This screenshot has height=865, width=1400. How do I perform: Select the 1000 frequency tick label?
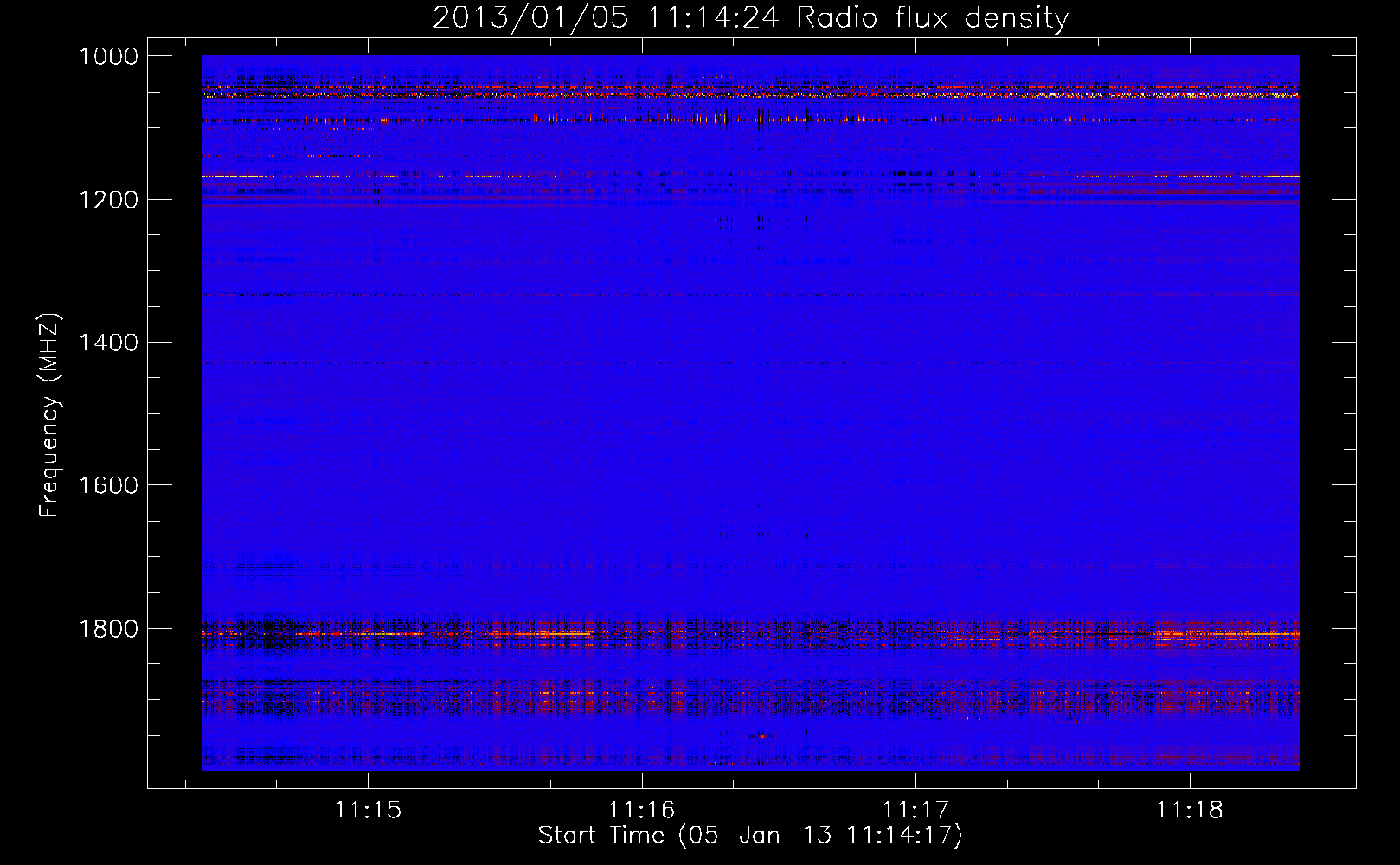108,56
